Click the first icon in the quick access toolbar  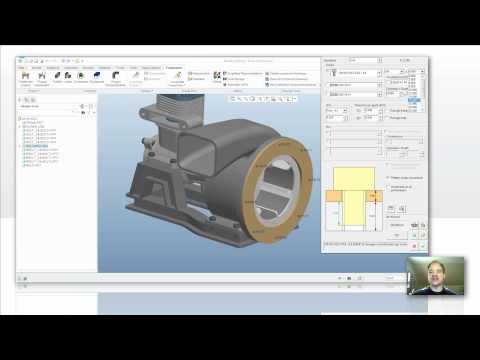click(20, 61)
